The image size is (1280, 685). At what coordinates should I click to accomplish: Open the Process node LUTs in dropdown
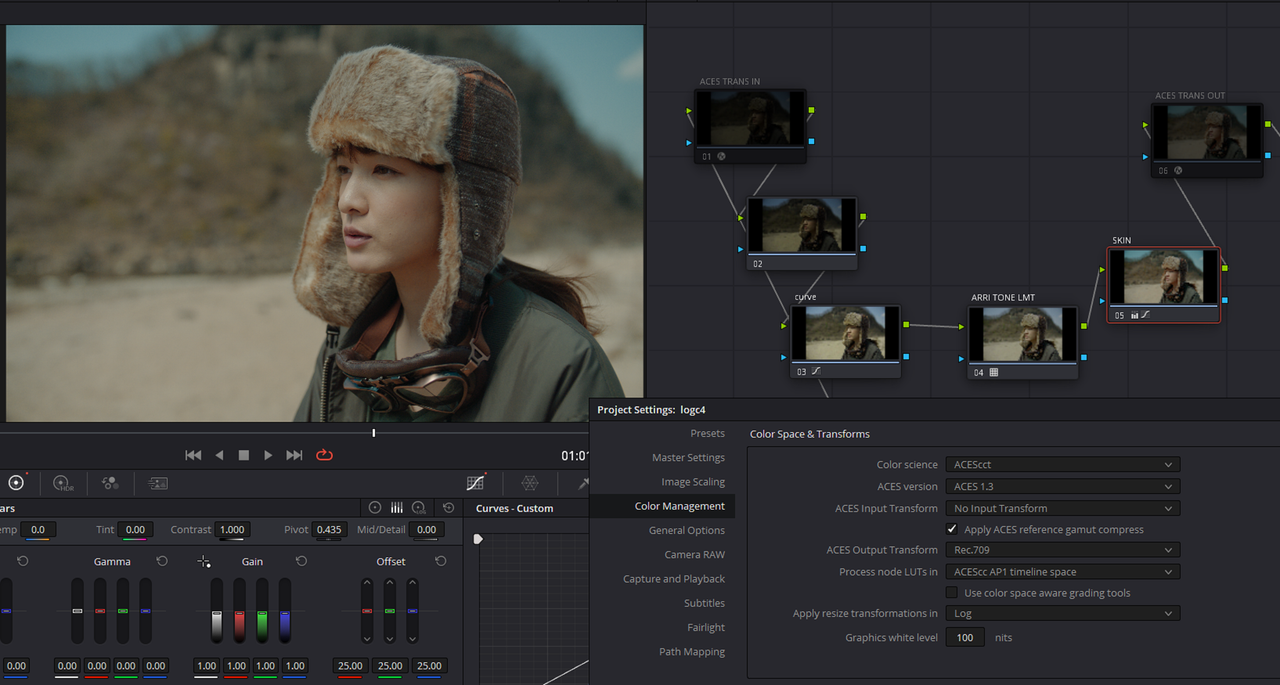coord(1062,572)
